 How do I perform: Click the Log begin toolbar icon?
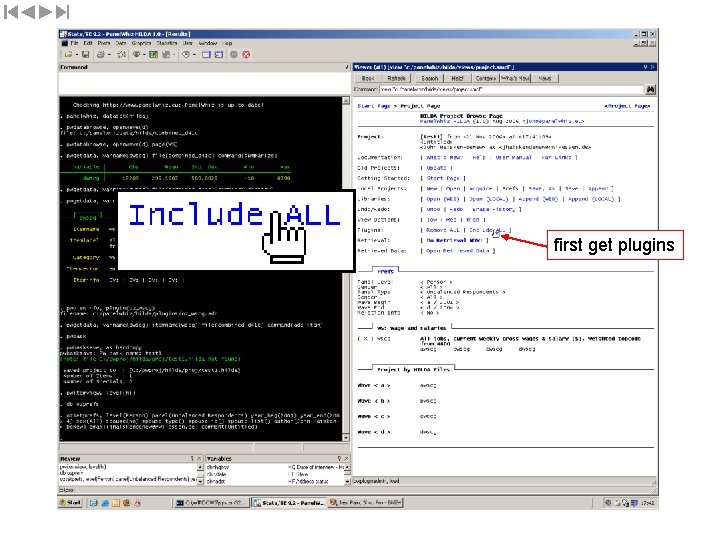[122, 55]
